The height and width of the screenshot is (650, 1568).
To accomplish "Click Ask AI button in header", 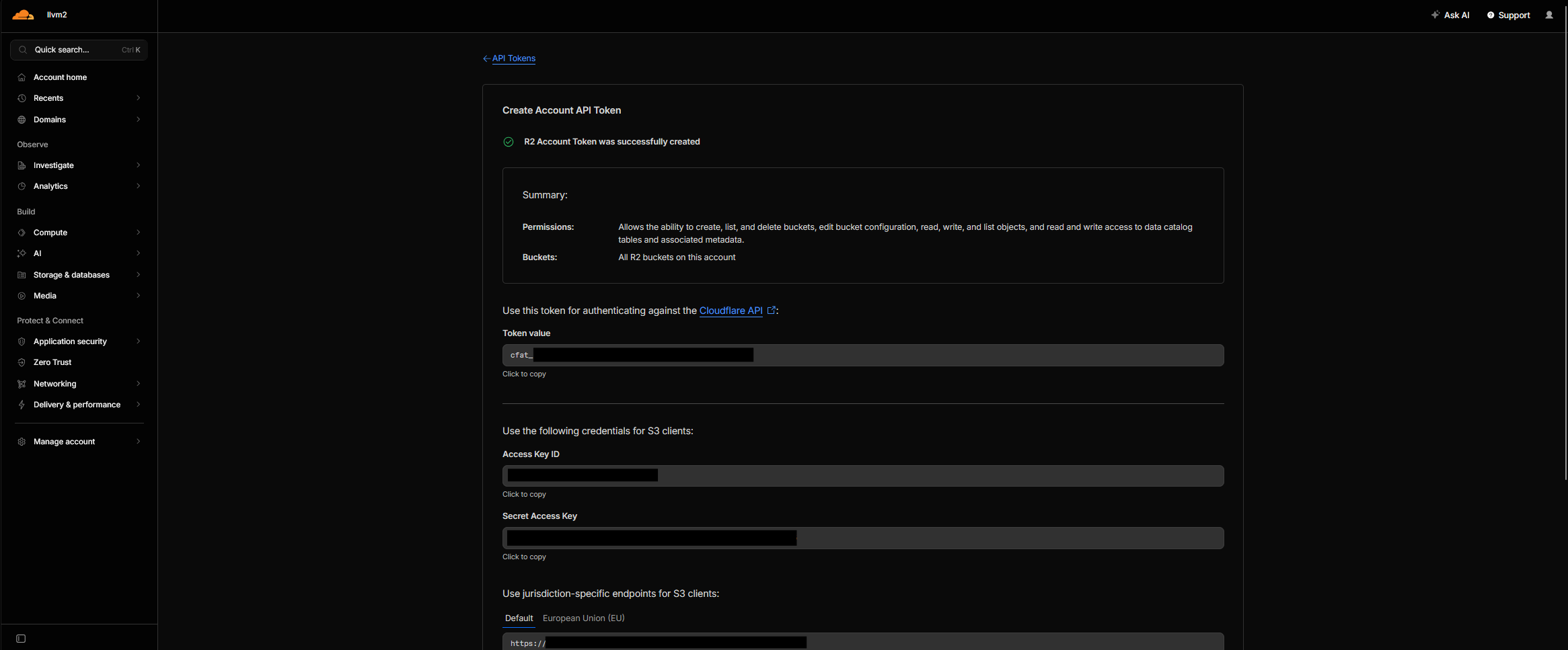I will point(1450,15).
